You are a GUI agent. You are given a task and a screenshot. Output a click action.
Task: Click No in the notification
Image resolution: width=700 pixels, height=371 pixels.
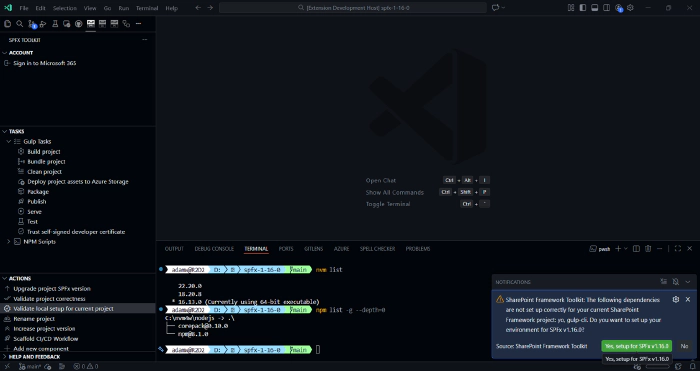pos(684,346)
